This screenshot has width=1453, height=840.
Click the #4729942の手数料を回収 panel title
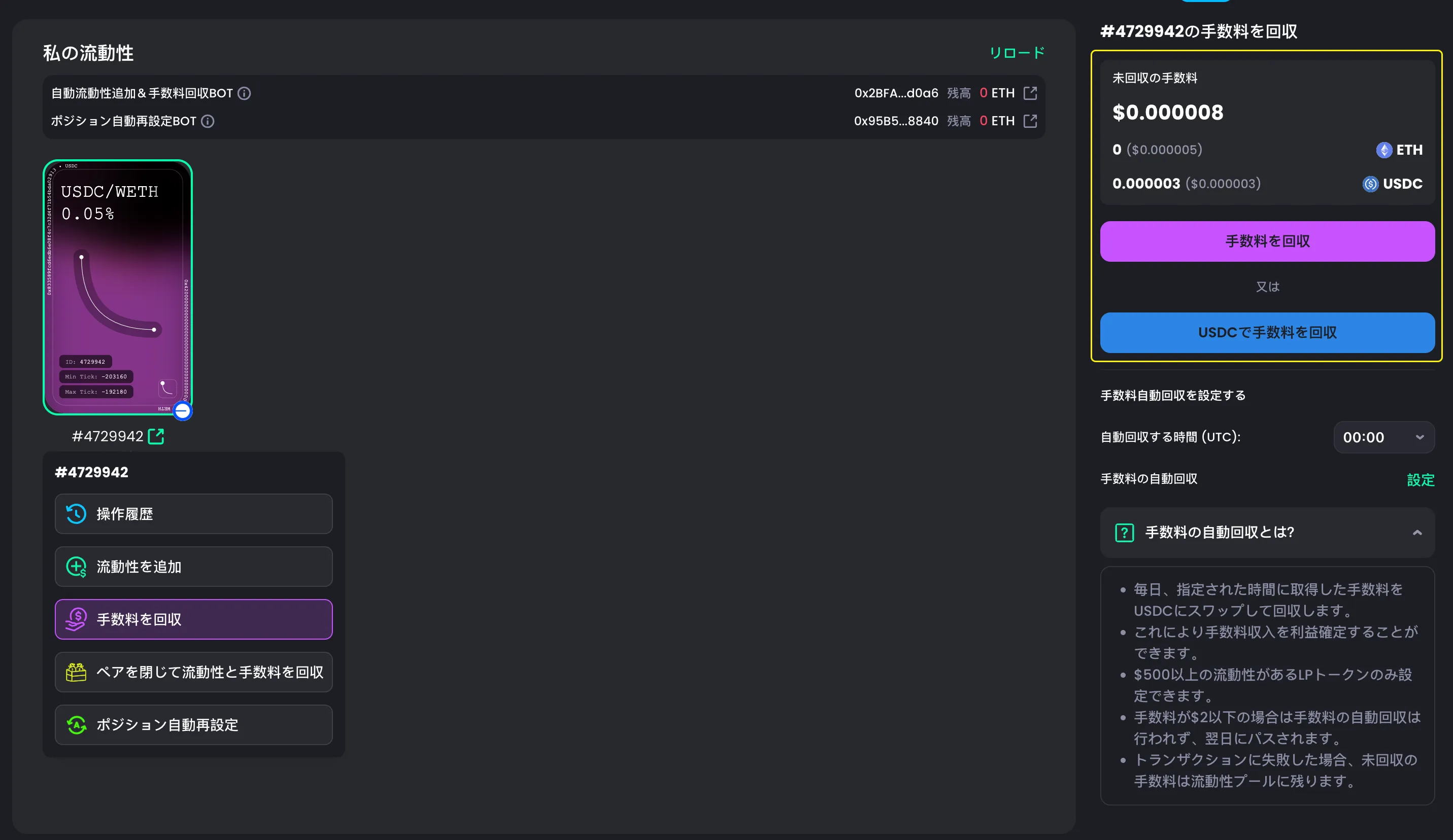(1199, 31)
